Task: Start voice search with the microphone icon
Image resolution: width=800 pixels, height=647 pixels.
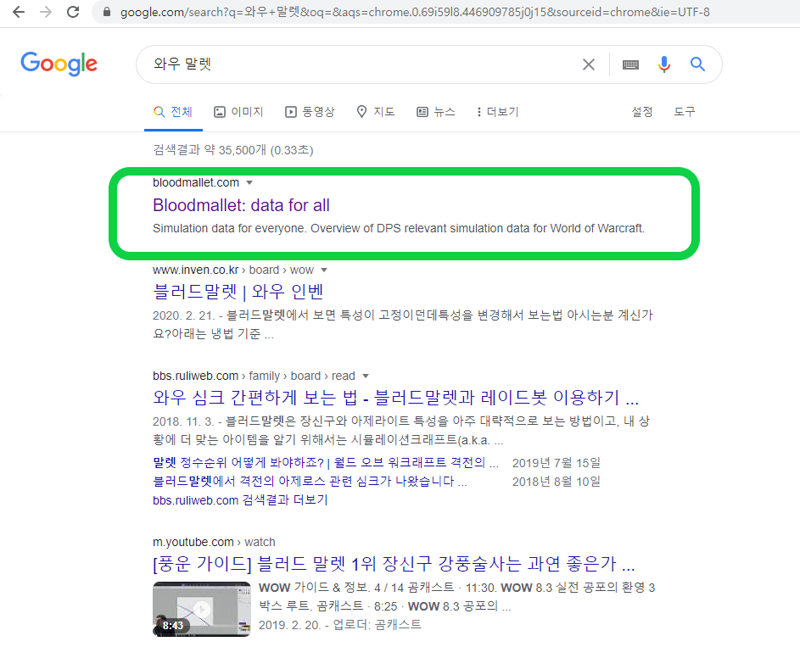Action: tap(664, 64)
